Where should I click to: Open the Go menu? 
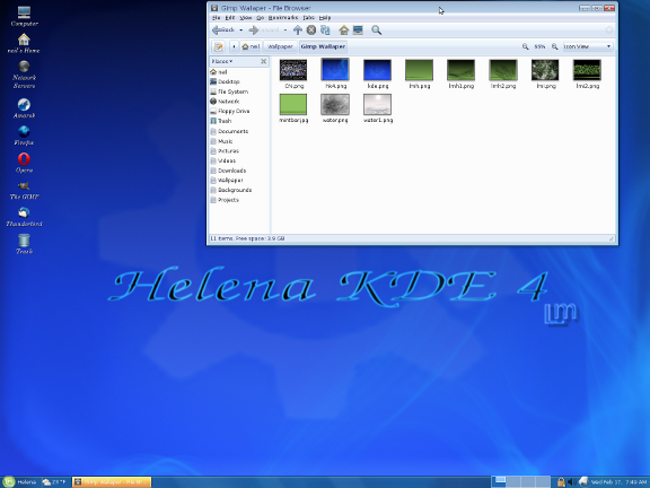click(260, 17)
